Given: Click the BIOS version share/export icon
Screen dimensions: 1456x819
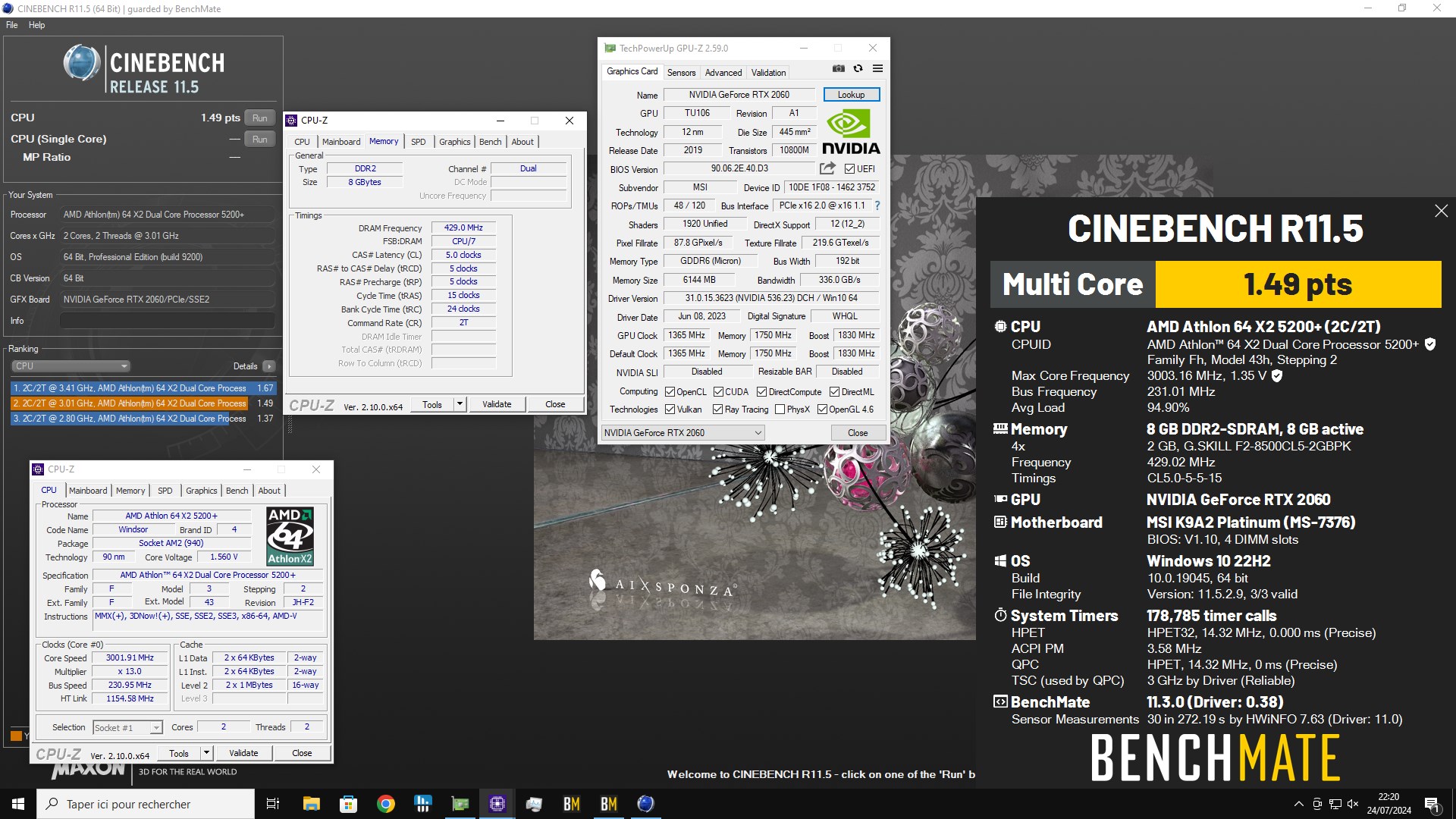Looking at the screenshot, I should (827, 168).
